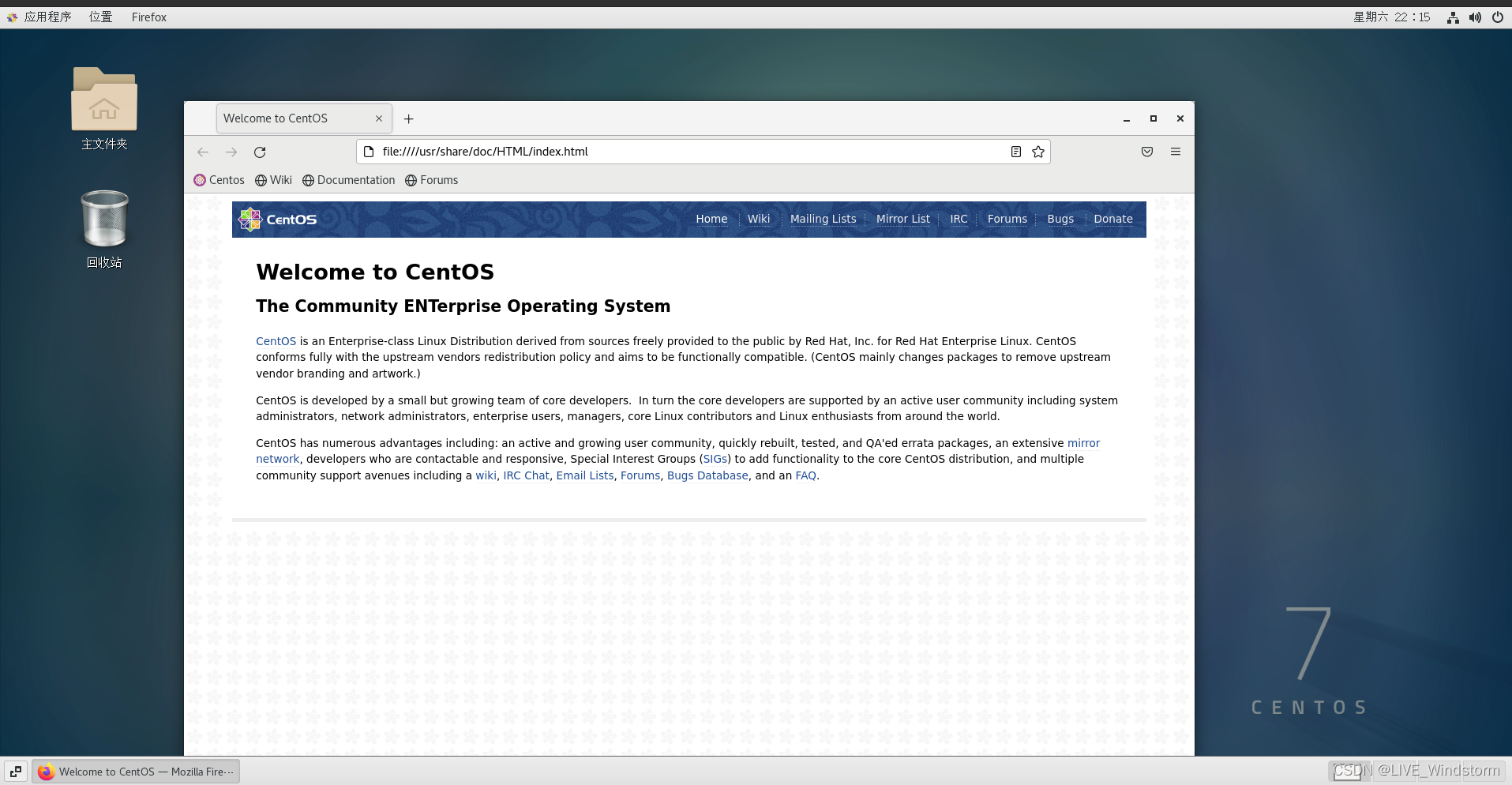Follow the CentOS link in first paragraph

[276, 341]
